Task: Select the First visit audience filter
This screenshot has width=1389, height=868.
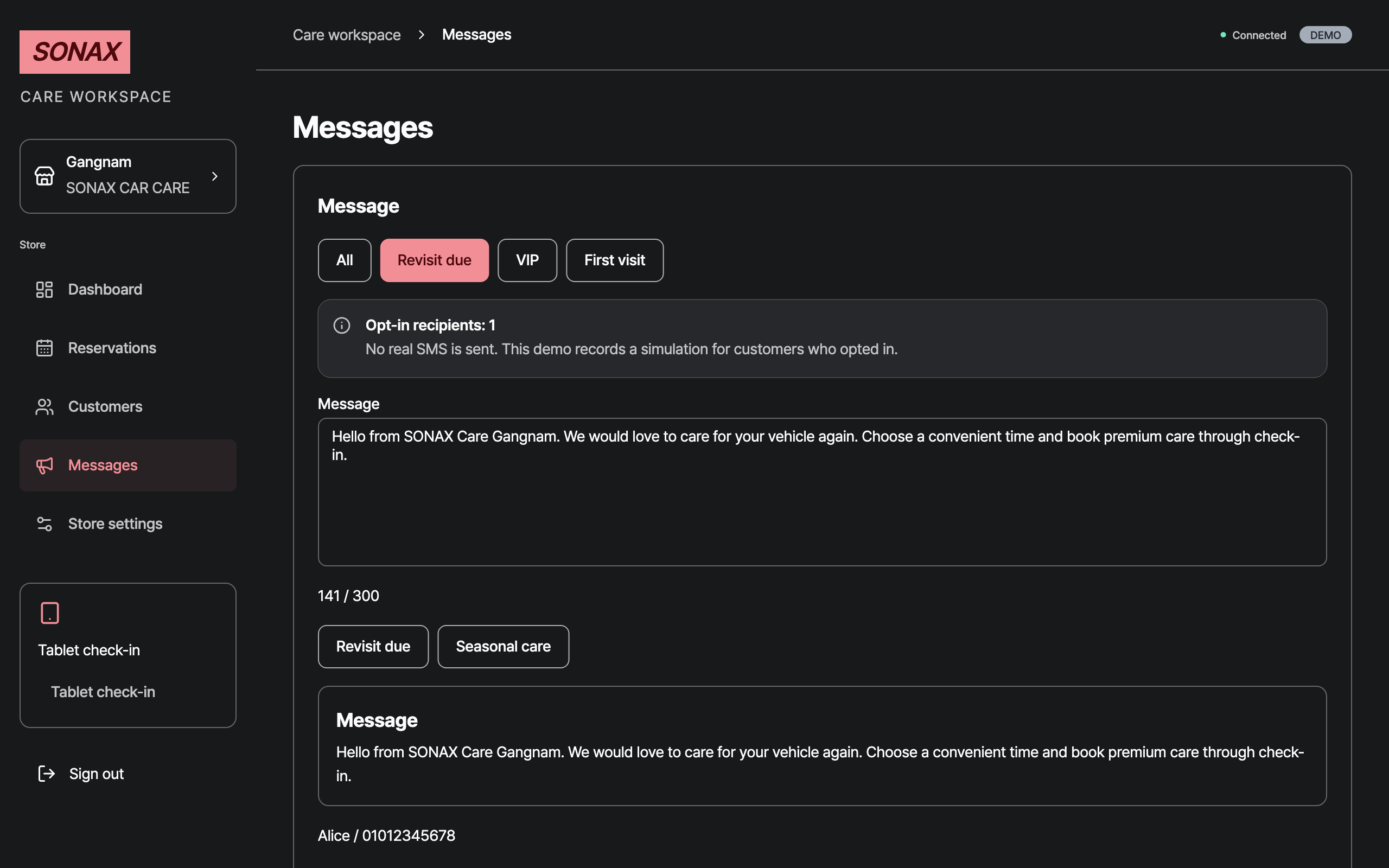Action: tap(614, 260)
